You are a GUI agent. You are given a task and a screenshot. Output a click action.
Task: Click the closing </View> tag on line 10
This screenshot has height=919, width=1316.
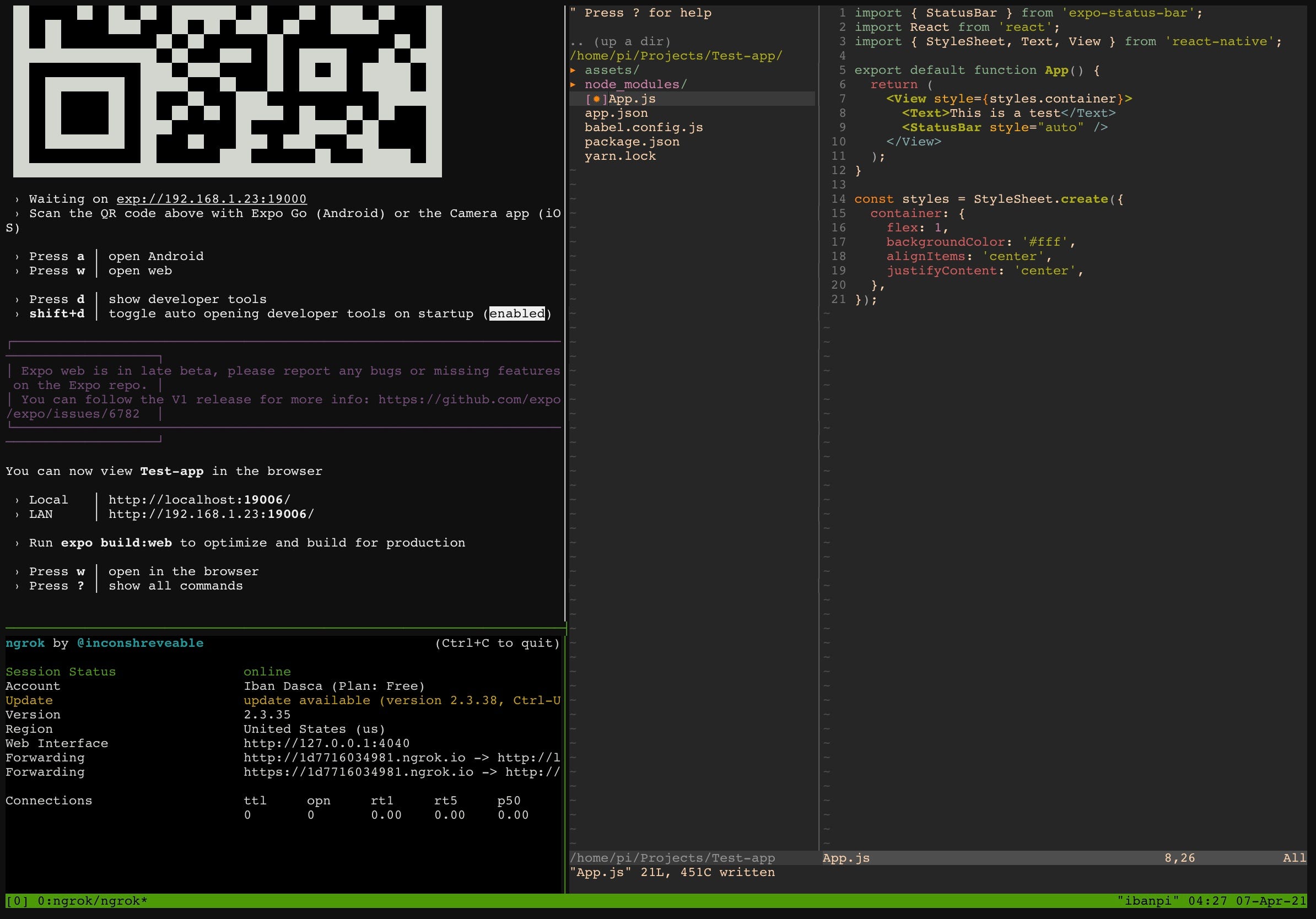[x=914, y=142]
